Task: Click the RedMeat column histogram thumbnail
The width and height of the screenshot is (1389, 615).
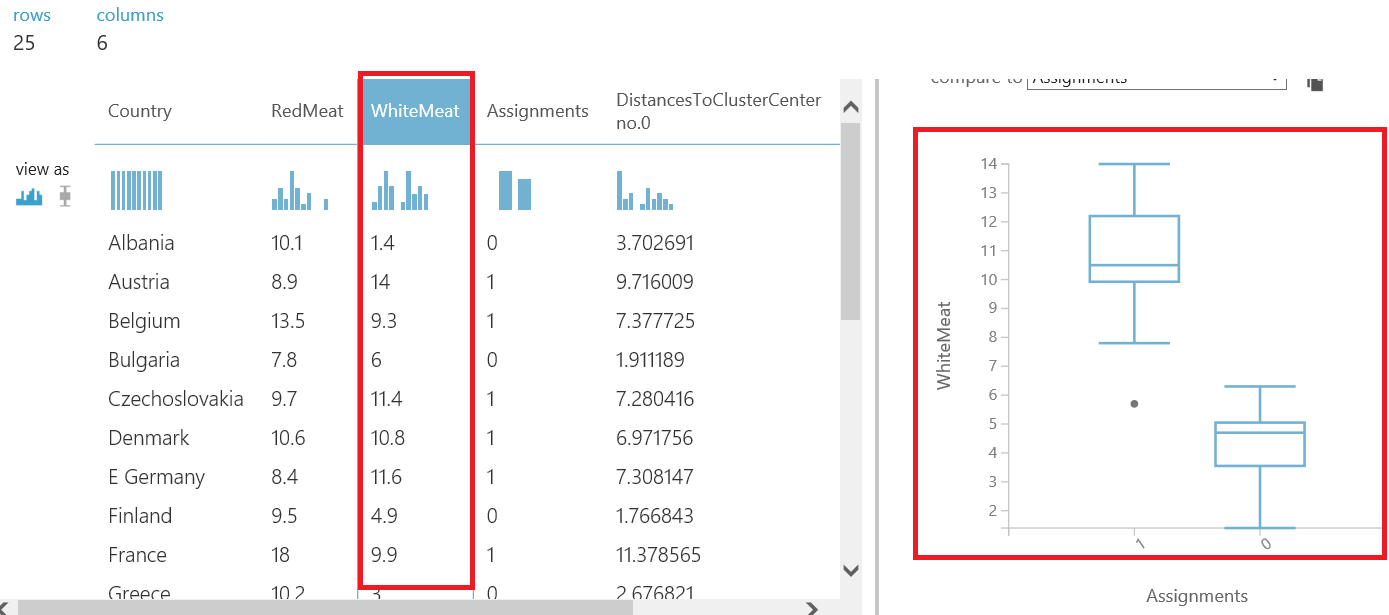Action: tap(299, 190)
